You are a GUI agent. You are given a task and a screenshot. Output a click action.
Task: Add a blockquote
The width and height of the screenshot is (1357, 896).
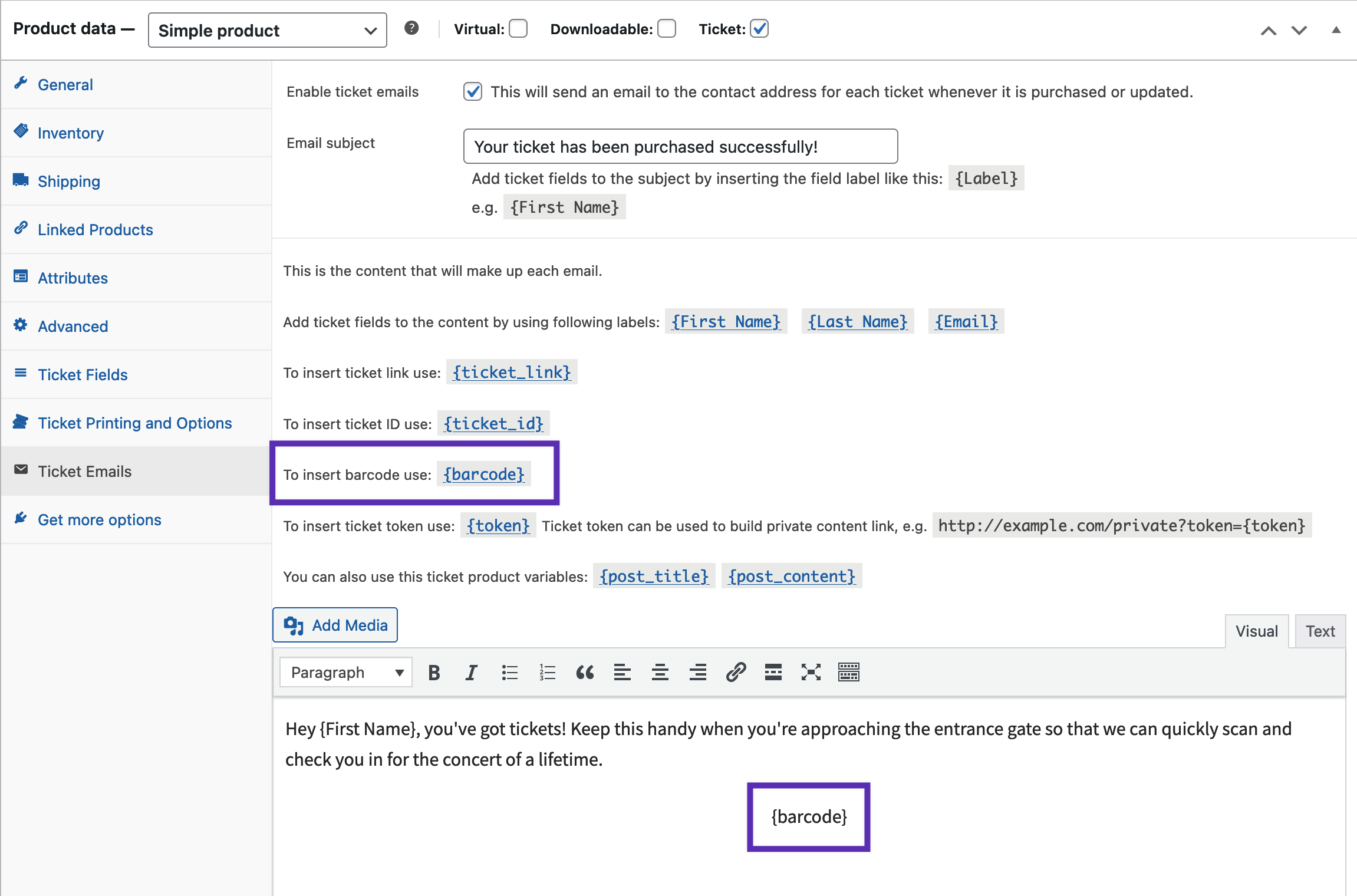pos(585,672)
